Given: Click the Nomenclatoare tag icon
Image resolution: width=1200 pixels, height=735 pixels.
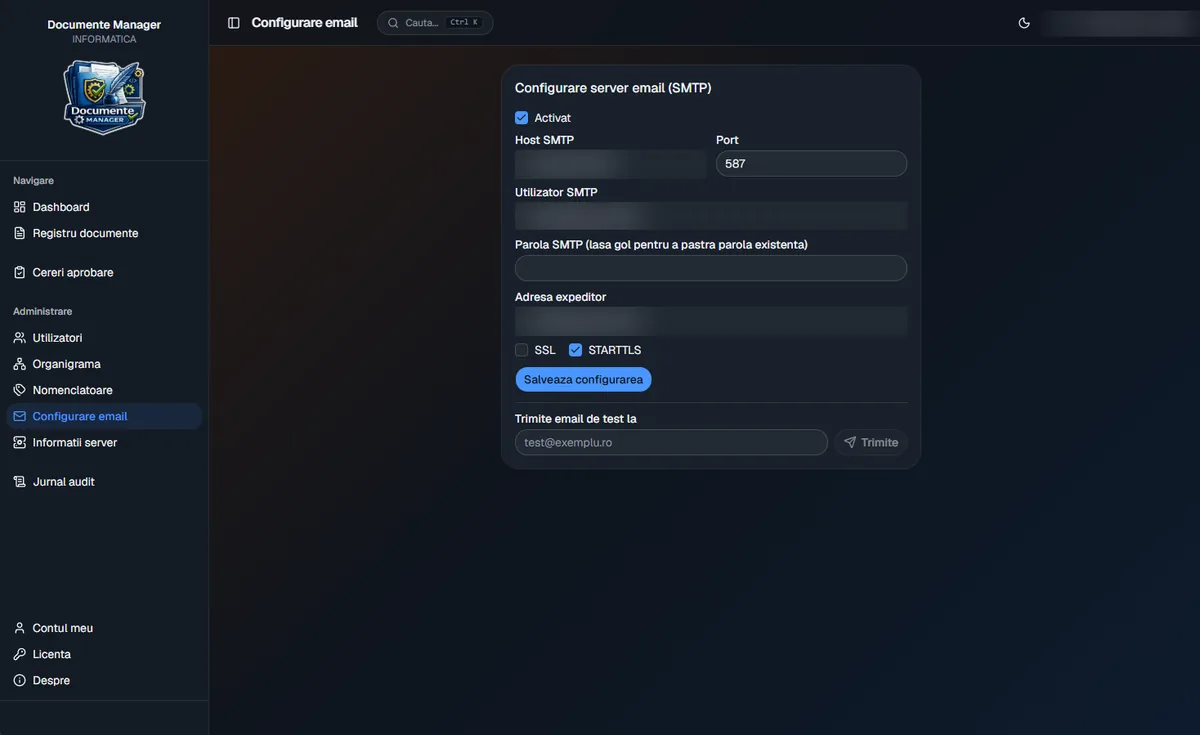Looking at the screenshot, I should click(20, 390).
